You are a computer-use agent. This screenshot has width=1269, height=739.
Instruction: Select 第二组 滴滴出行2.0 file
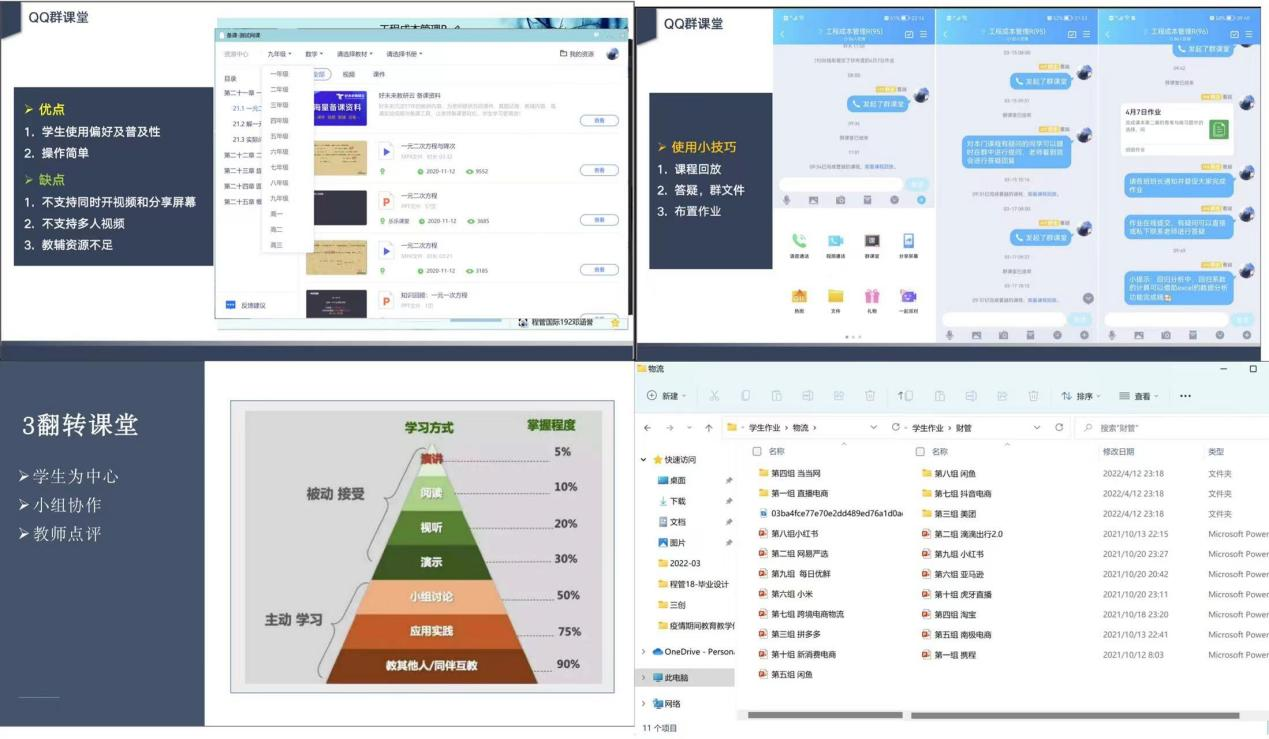tap(960, 534)
